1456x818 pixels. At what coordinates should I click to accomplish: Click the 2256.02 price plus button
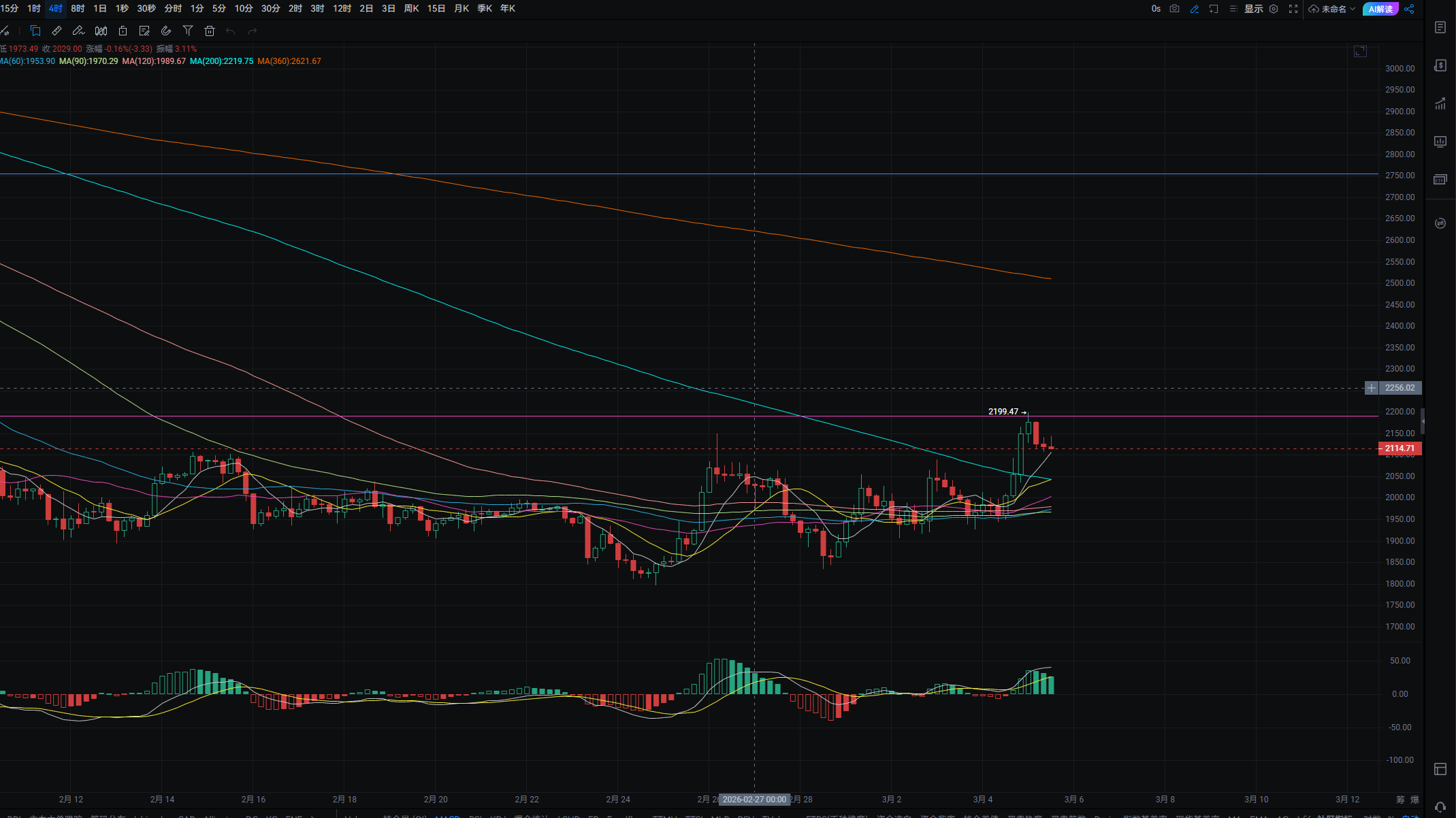point(1371,388)
